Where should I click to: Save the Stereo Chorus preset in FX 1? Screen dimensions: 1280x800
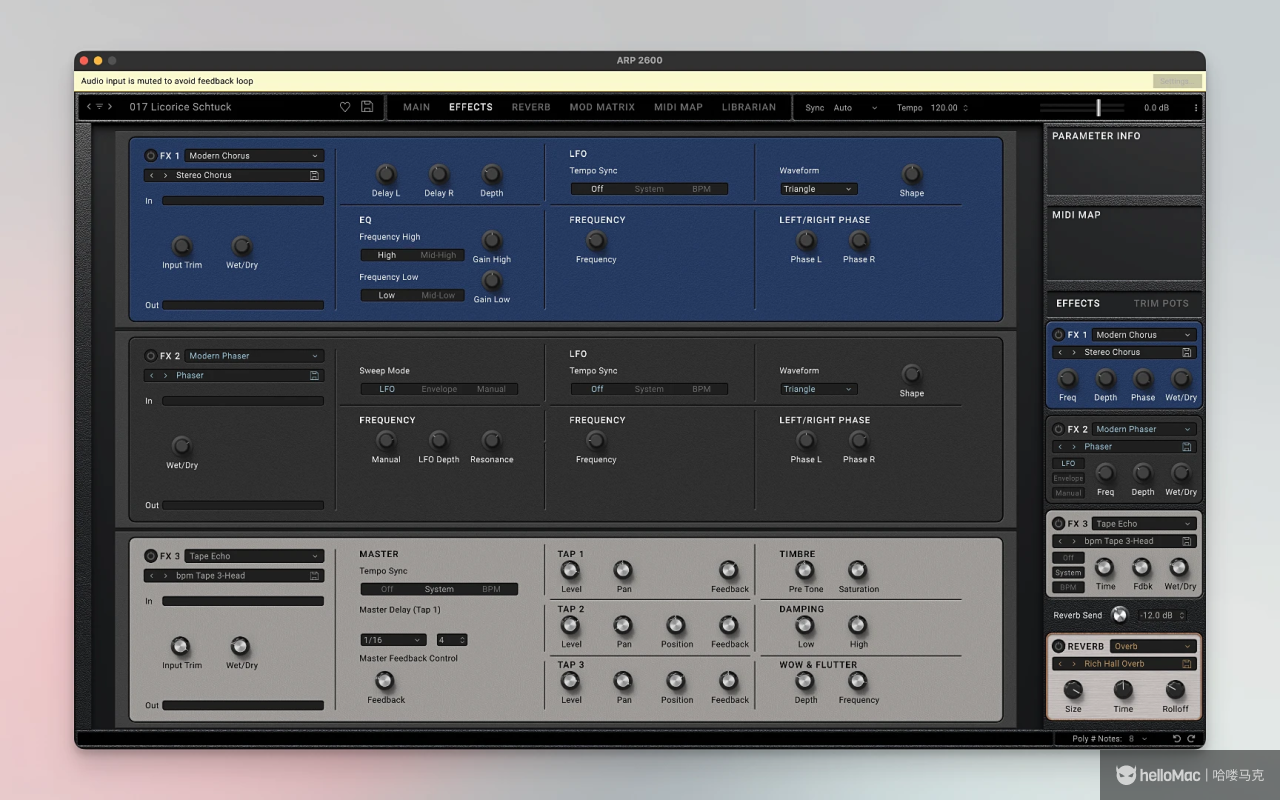click(315, 175)
